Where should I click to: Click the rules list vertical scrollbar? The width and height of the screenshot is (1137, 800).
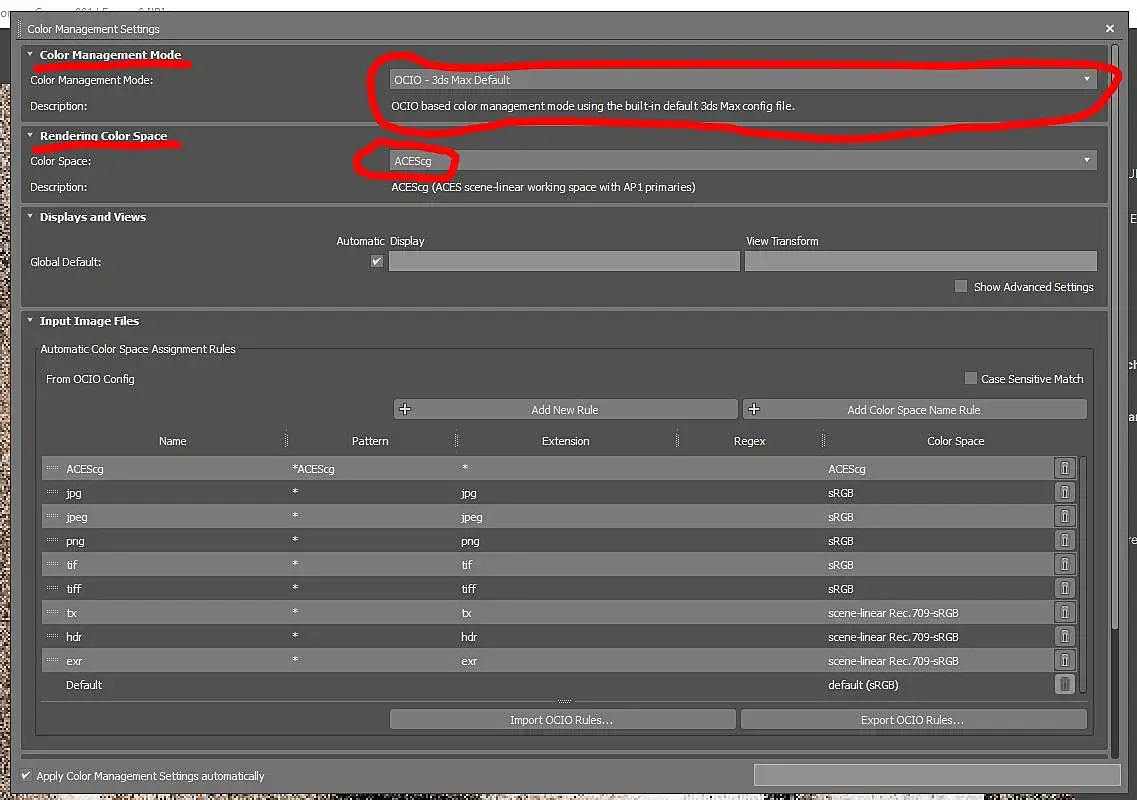point(1083,573)
